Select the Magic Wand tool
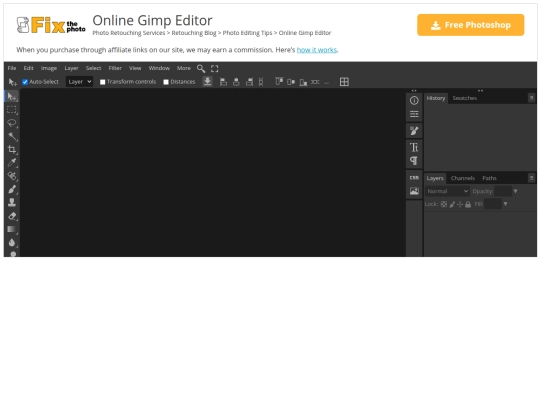Viewport: 540px width, 405px height. point(12,136)
